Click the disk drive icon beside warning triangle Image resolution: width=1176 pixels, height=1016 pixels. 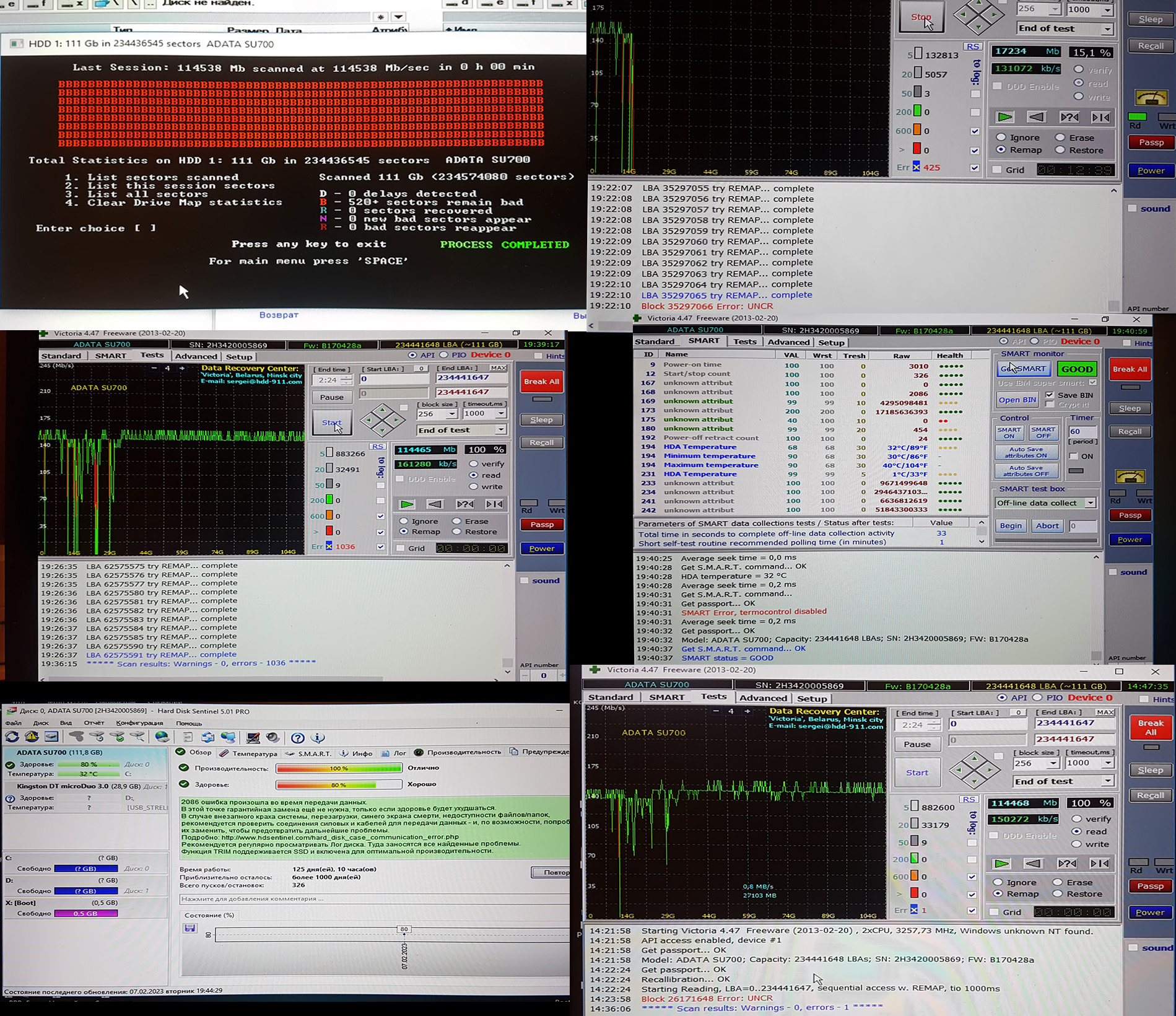tap(51, 737)
